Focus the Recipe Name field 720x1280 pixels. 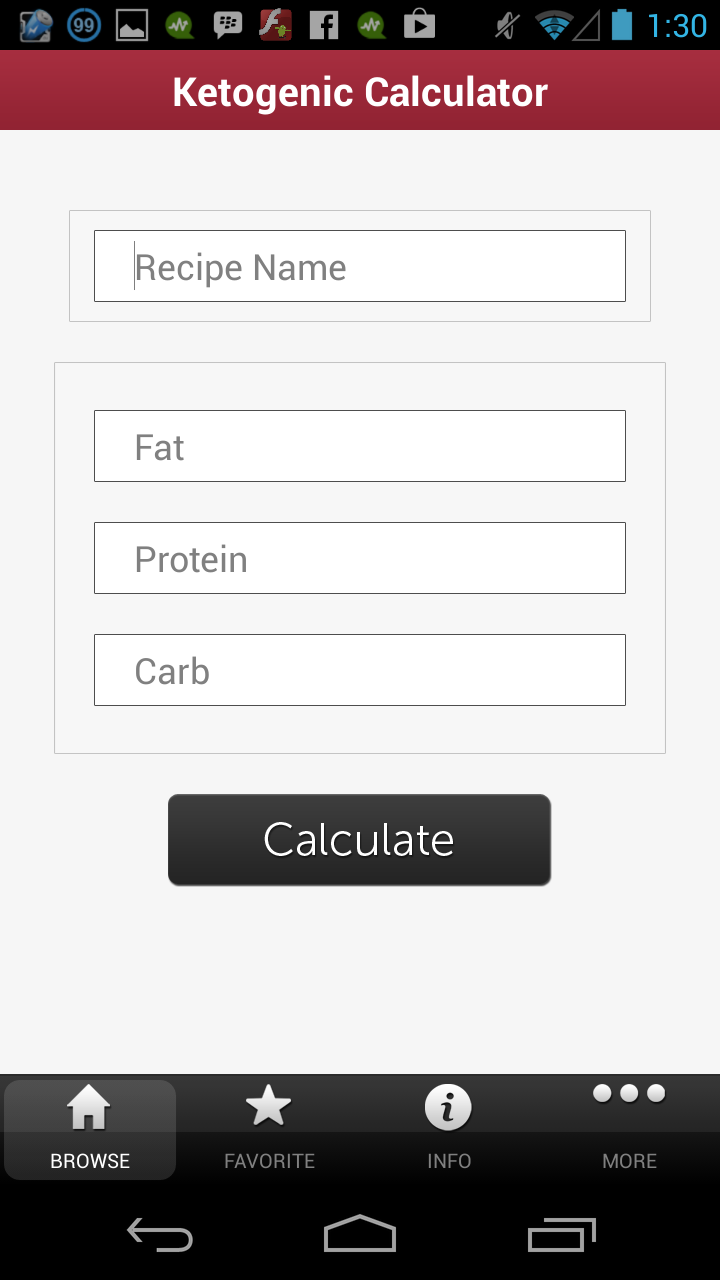point(360,266)
